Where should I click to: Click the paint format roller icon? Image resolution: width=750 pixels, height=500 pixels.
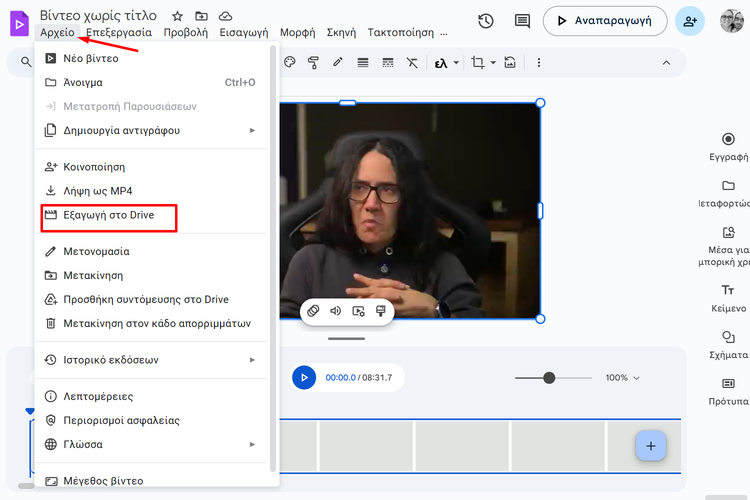pyautogui.click(x=313, y=63)
